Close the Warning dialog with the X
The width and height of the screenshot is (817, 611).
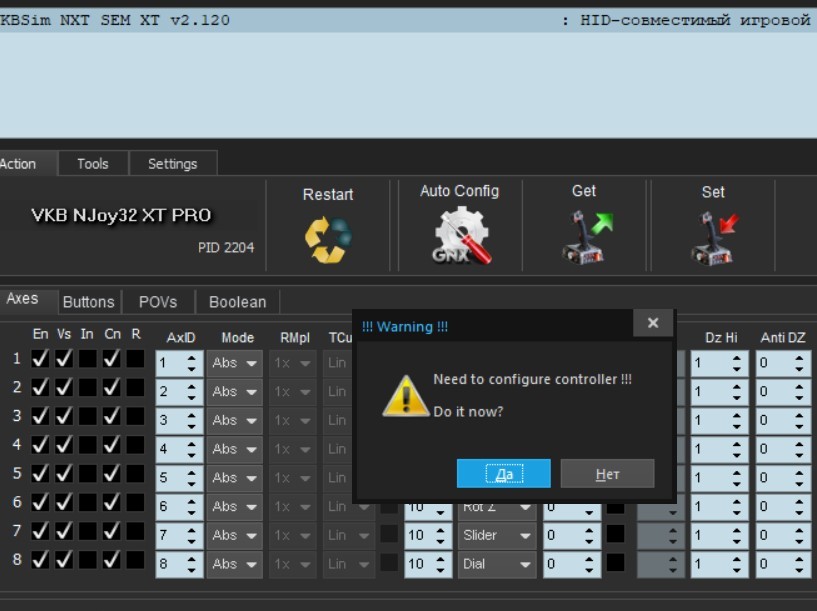click(x=653, y=323)
